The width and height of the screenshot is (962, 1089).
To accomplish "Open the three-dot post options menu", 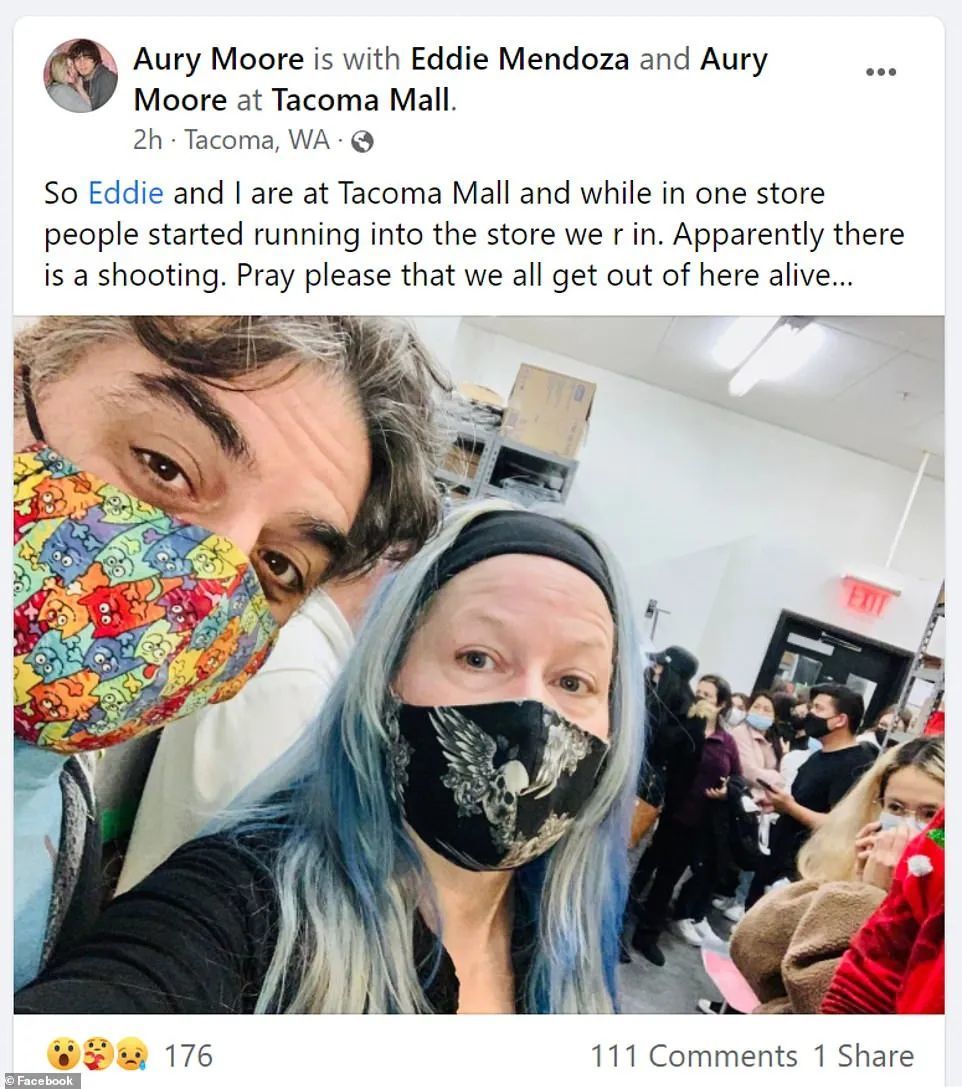I will click(881, 72).
